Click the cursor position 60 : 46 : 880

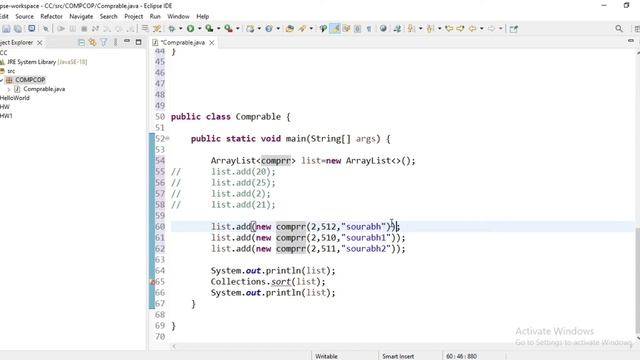(x=462, y=356)
